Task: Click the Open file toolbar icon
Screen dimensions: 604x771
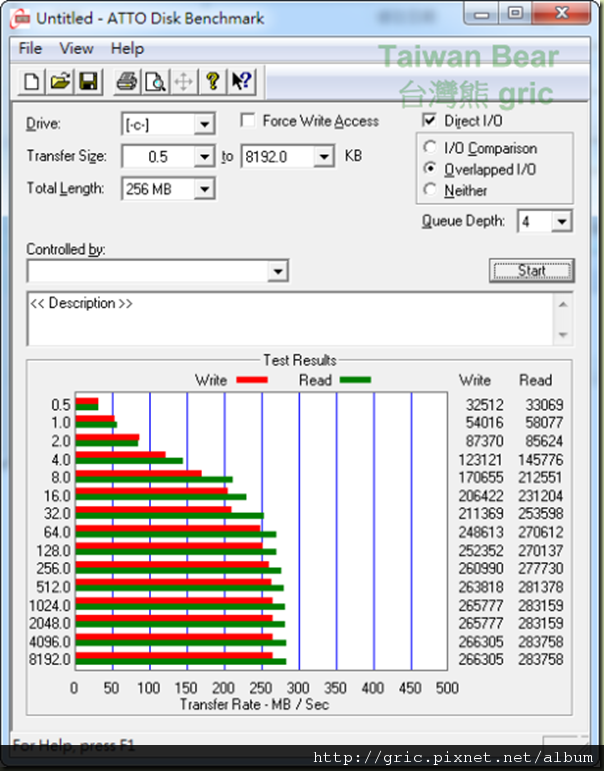Action: [60, 81]
